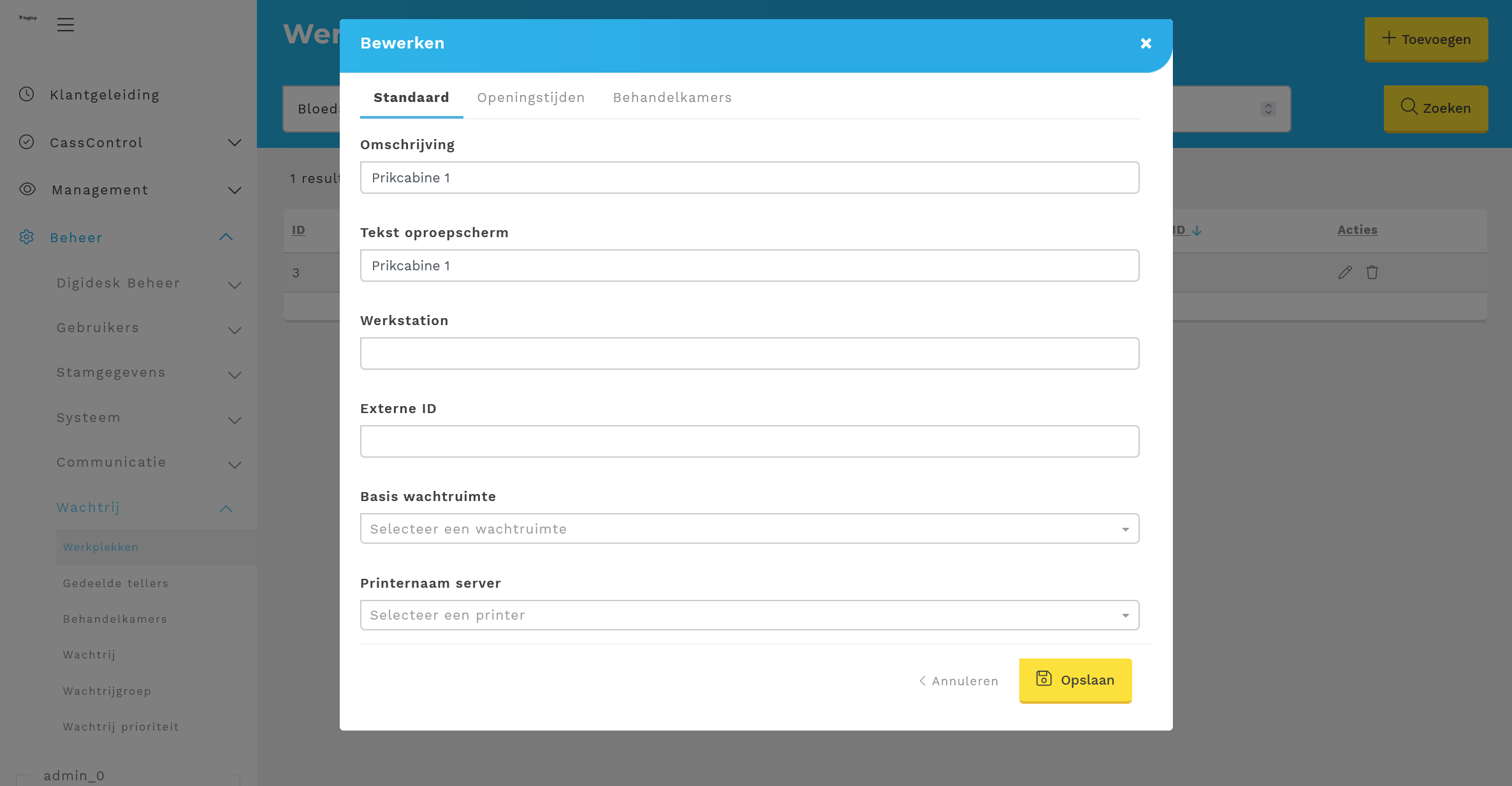Open the Printernaam server dropdown

point(749,615)
